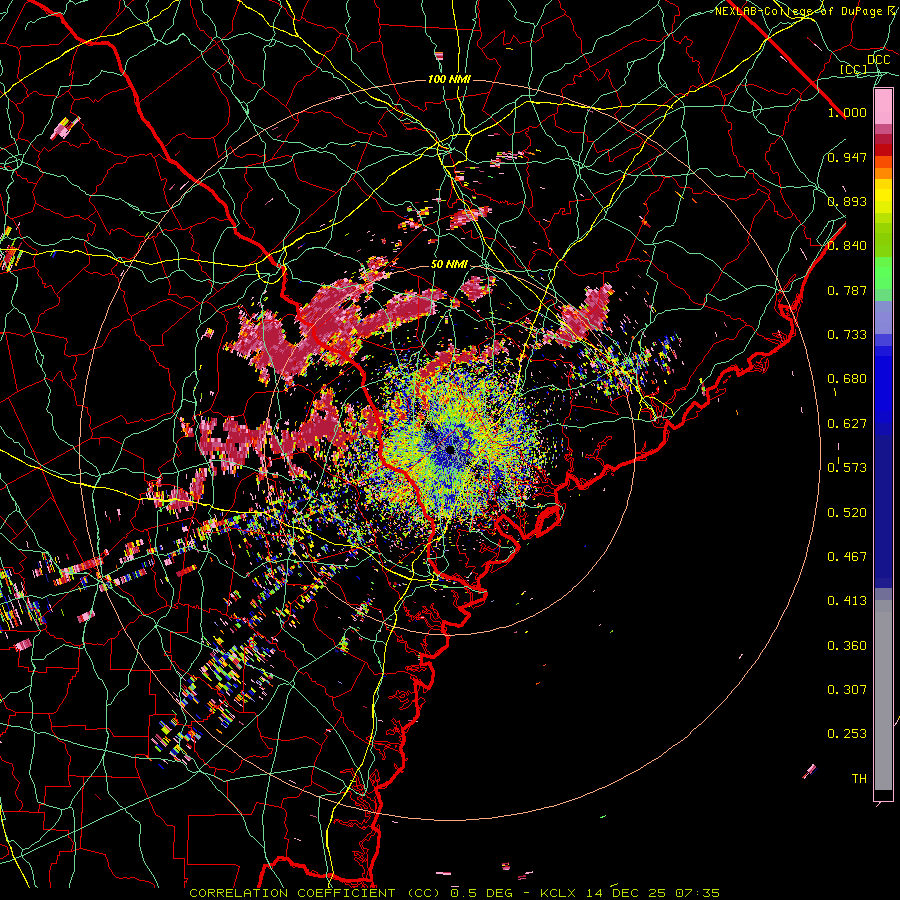Click the TH label at the scale bottom
This screenshot has height=900, width=900.
coord(859,778)
